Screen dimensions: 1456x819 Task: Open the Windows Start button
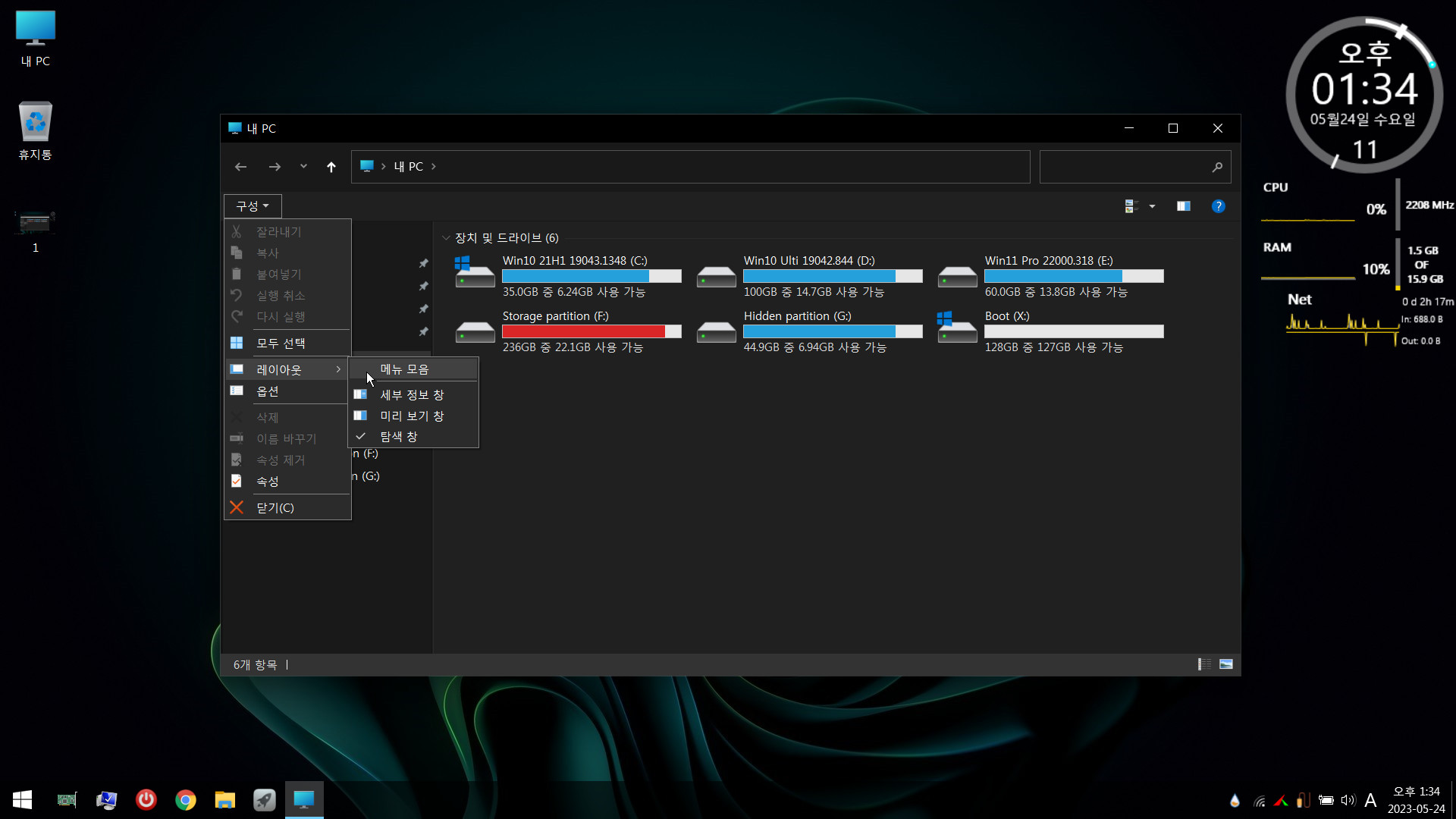pyautogui.click(x=22, y=800)
